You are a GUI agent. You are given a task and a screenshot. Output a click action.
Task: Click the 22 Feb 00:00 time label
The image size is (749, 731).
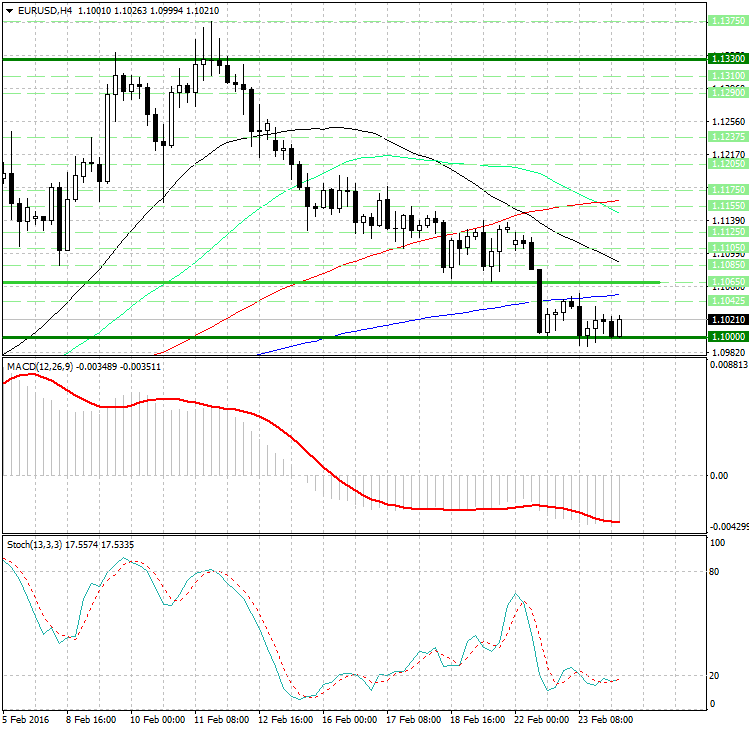(542, 720)
